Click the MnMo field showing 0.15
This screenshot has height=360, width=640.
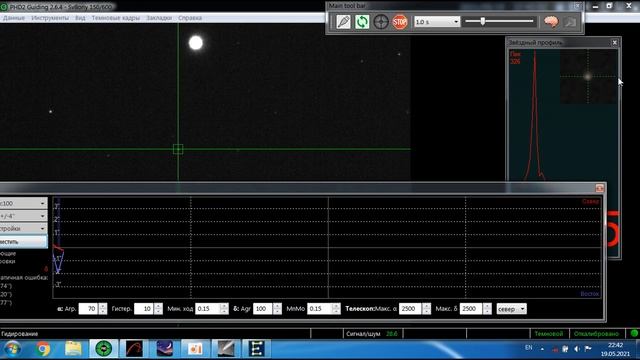pos(319,309)
